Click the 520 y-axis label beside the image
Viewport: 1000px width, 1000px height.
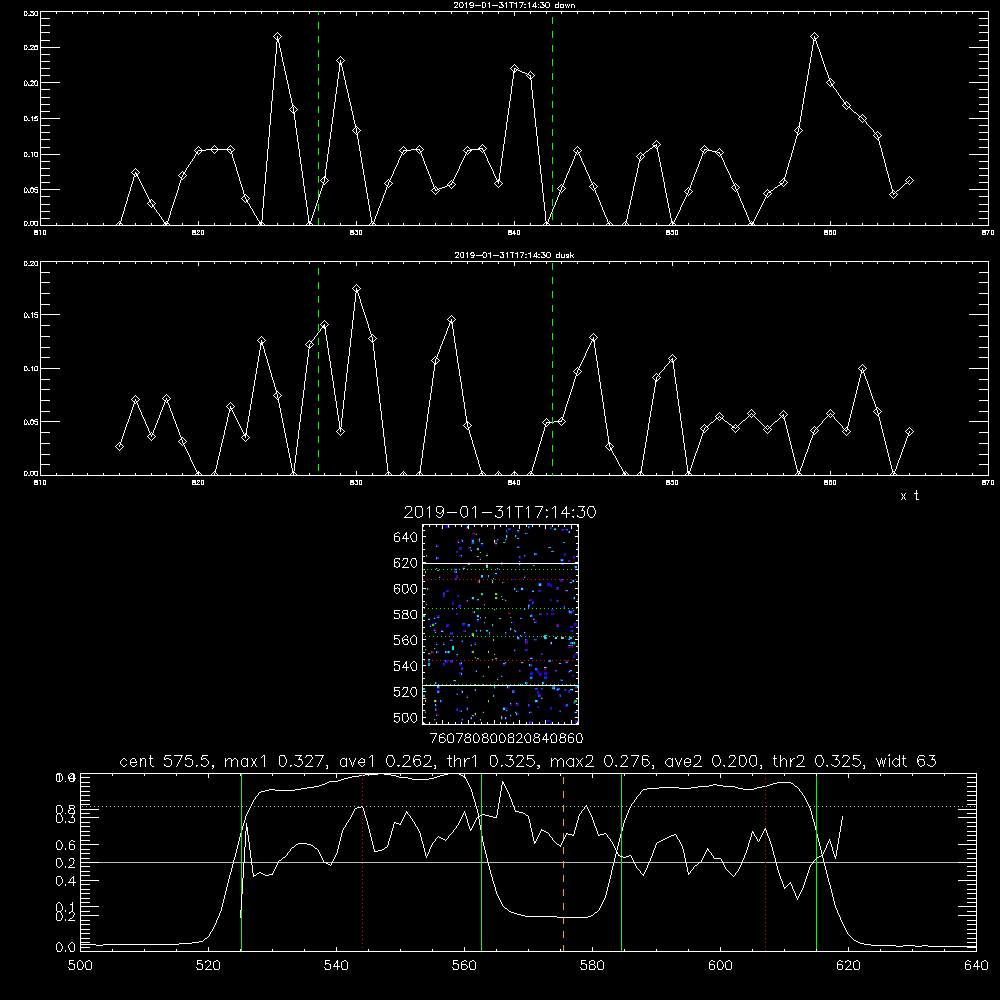coord(405,692)
